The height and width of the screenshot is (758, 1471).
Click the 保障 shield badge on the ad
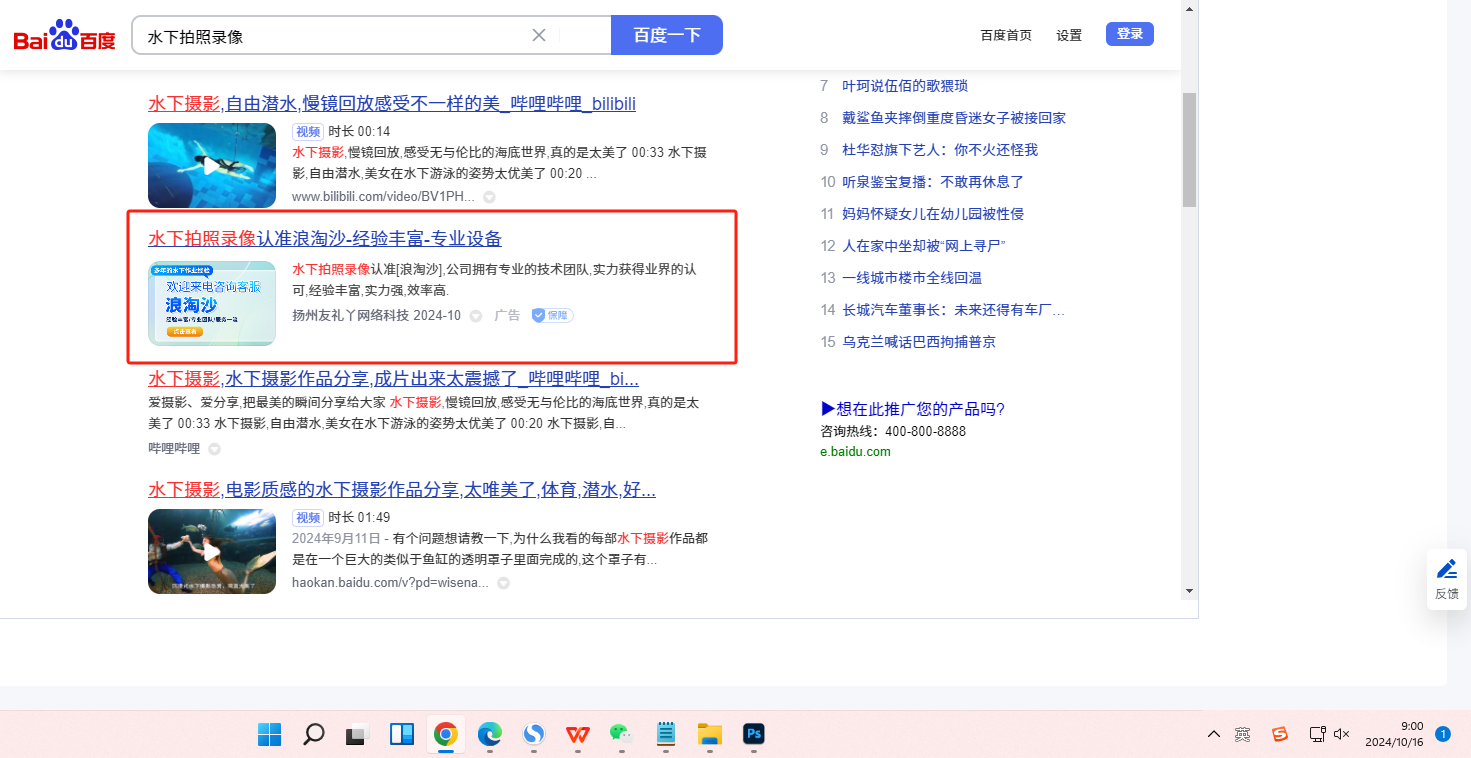point(552,315)
